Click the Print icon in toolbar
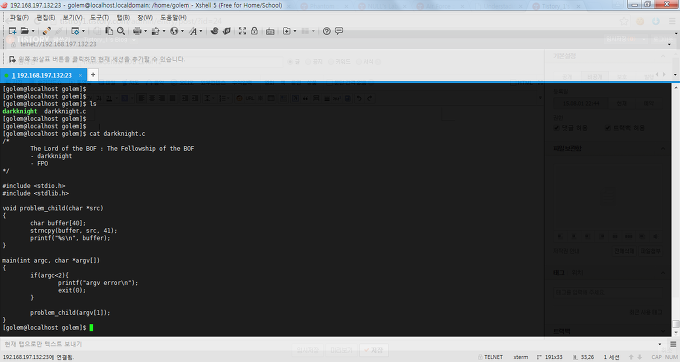Screen dimensions: 680x362 pyautogui.click(x=137, y=31)
